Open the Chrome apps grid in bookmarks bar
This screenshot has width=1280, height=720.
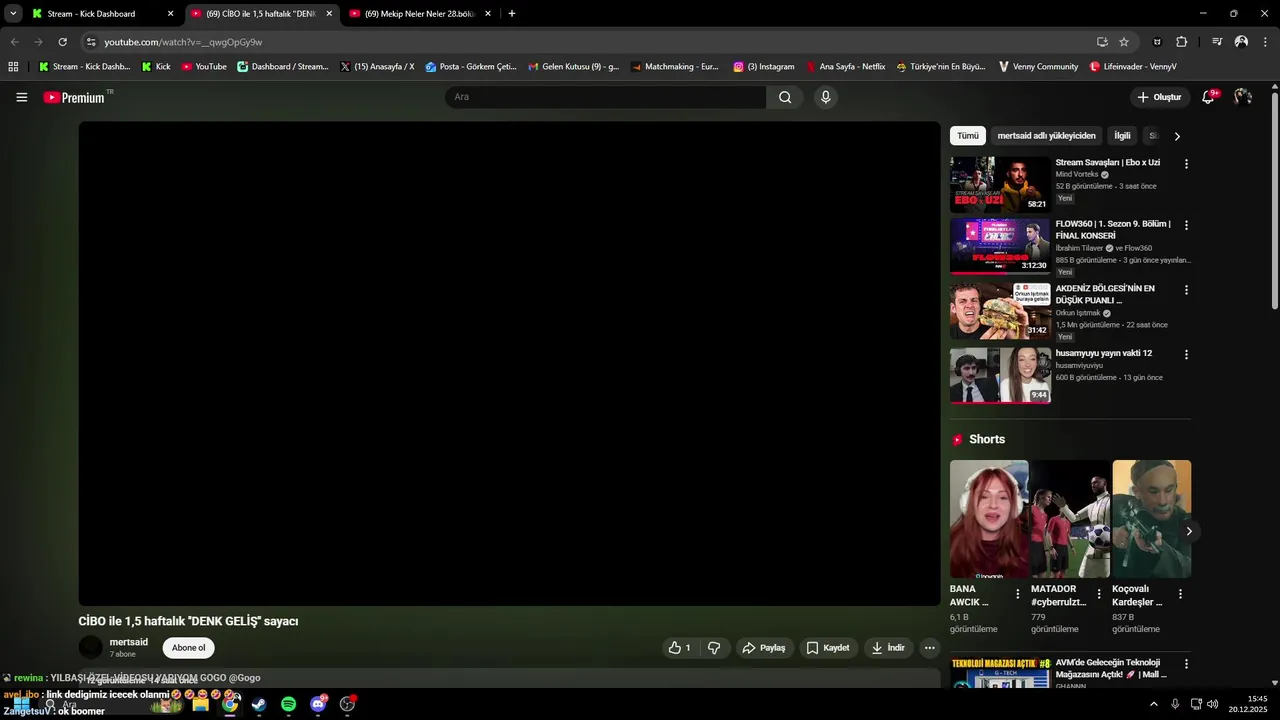13,67
